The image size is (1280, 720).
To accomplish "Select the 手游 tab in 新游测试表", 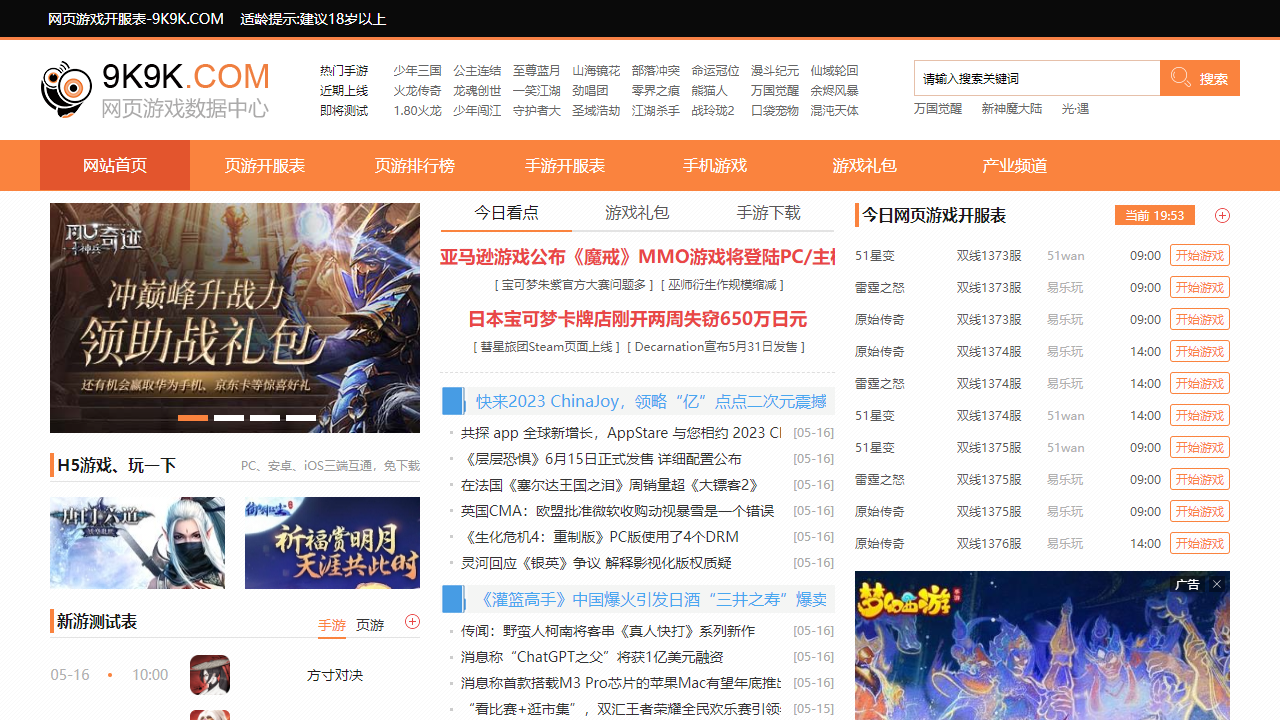I will tap(332, 625).
